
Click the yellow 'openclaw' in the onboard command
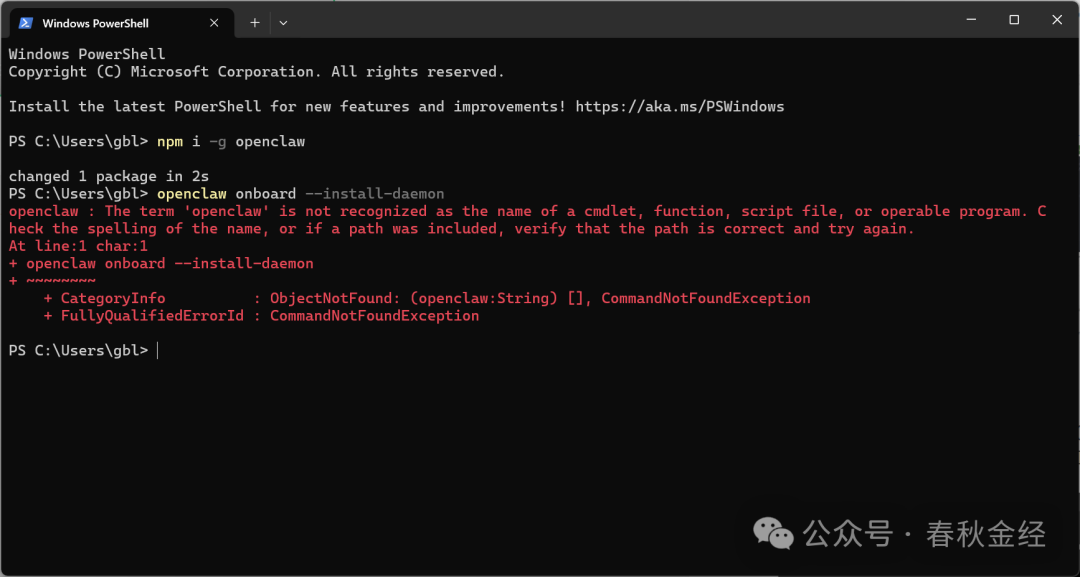192,193
